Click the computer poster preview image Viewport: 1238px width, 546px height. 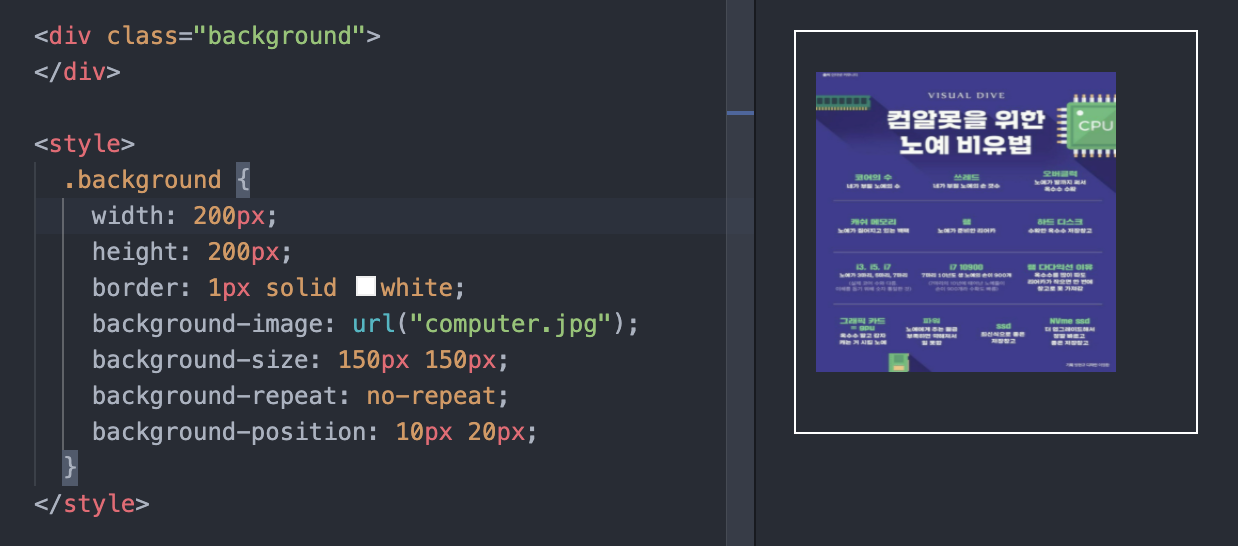(966, 222)
